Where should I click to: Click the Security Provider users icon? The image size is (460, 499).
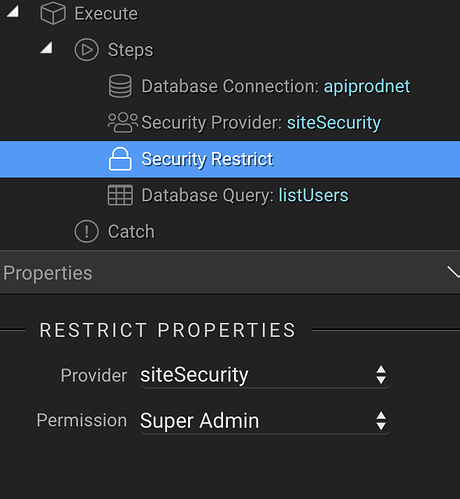pyautogui.click(x=123, y=122)
